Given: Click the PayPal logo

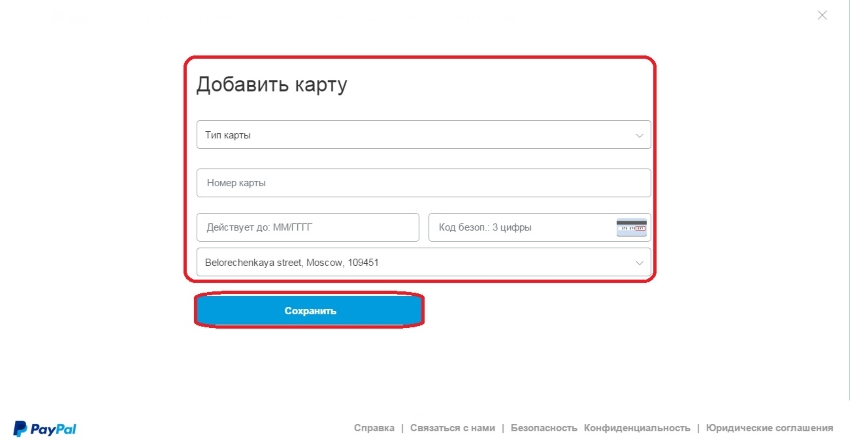Looking at the screenshot, I should (44, 429).
